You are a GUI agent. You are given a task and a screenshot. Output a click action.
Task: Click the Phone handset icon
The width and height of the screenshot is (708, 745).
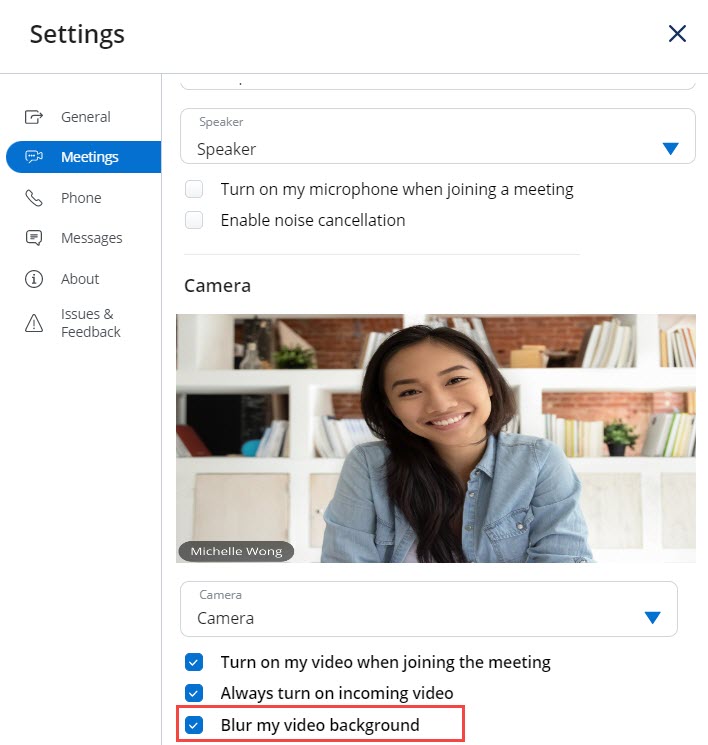tap(34, 198)
